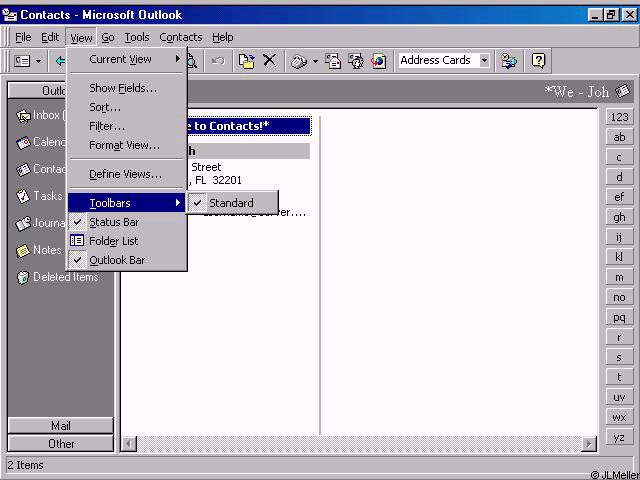Expand the Toolbars submenu
Image resolution: width=640 pixels, height=480 pixels.
127,203
